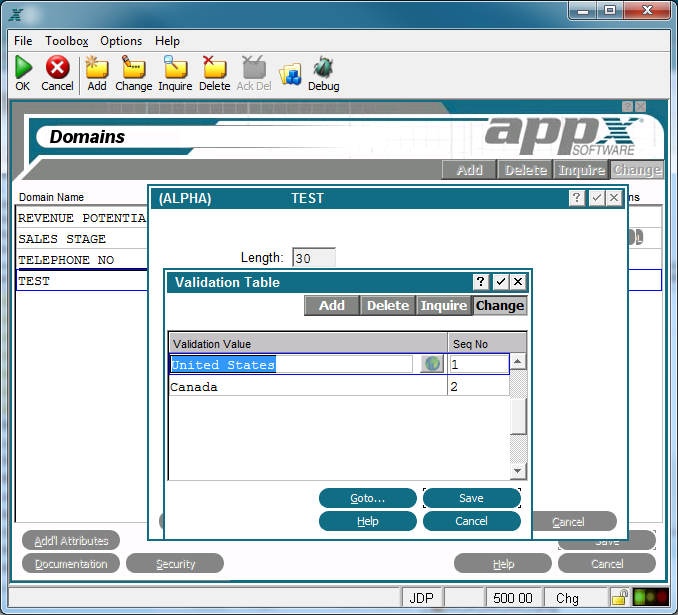Click the red Cancel toolbar icon

pyautogui.click(x=58, y=67)
